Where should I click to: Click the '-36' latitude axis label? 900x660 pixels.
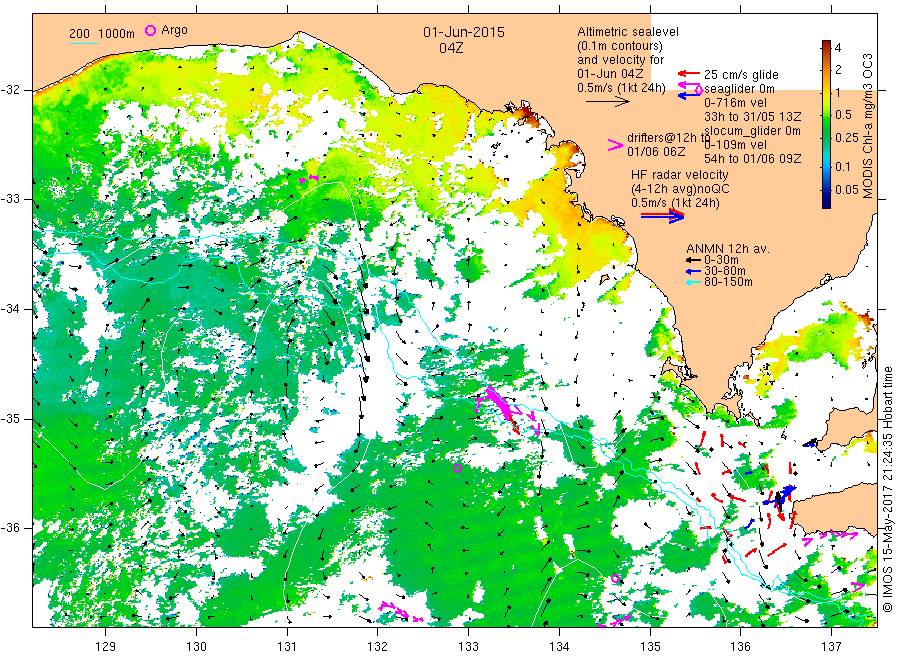11,528
